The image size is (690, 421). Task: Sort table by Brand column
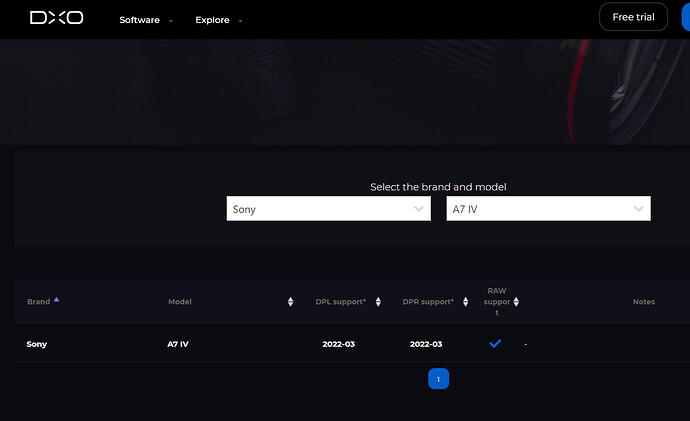click(x=43, y=301)
